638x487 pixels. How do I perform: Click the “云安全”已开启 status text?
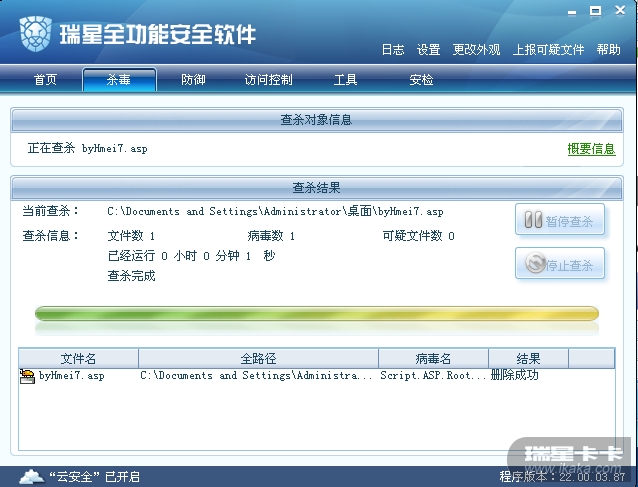(x=94, y=476)
